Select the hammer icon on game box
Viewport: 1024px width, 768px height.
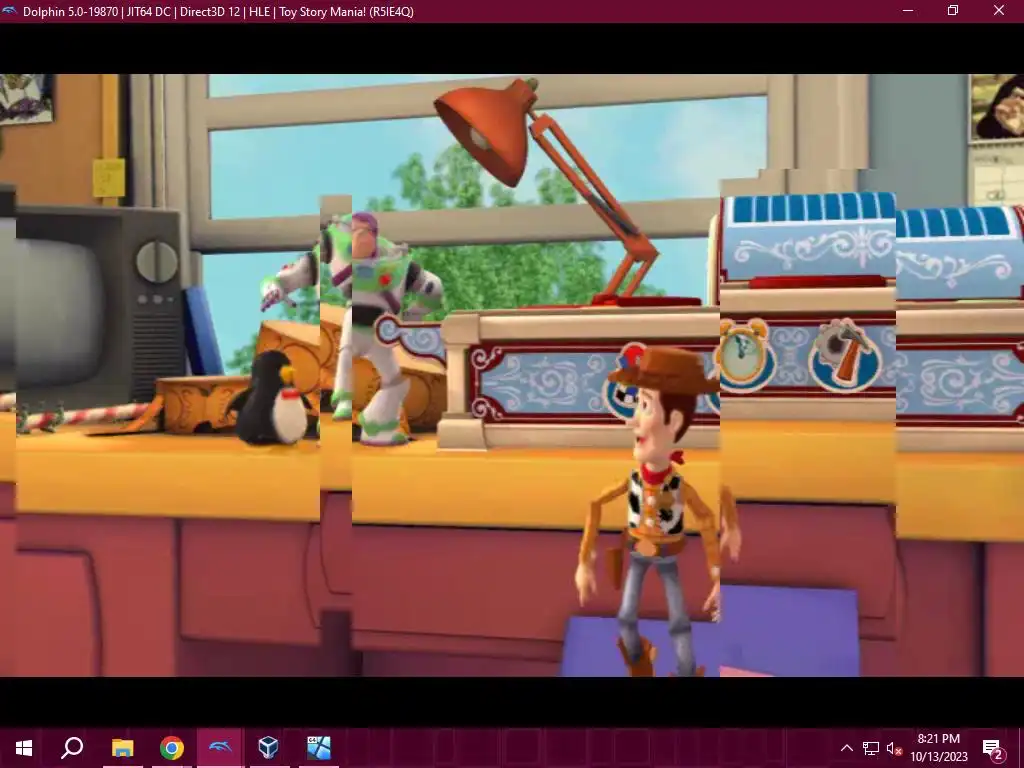tap(845, 356)
